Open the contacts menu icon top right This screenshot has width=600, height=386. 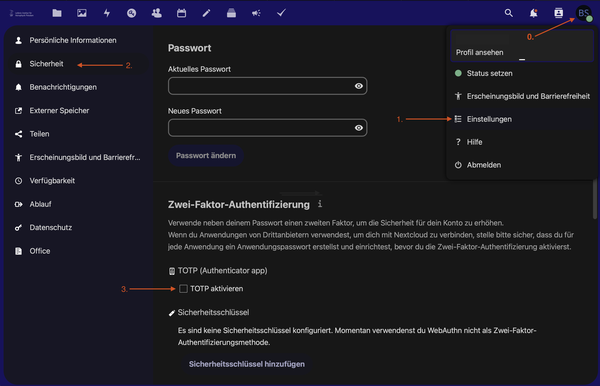(559, 13)
